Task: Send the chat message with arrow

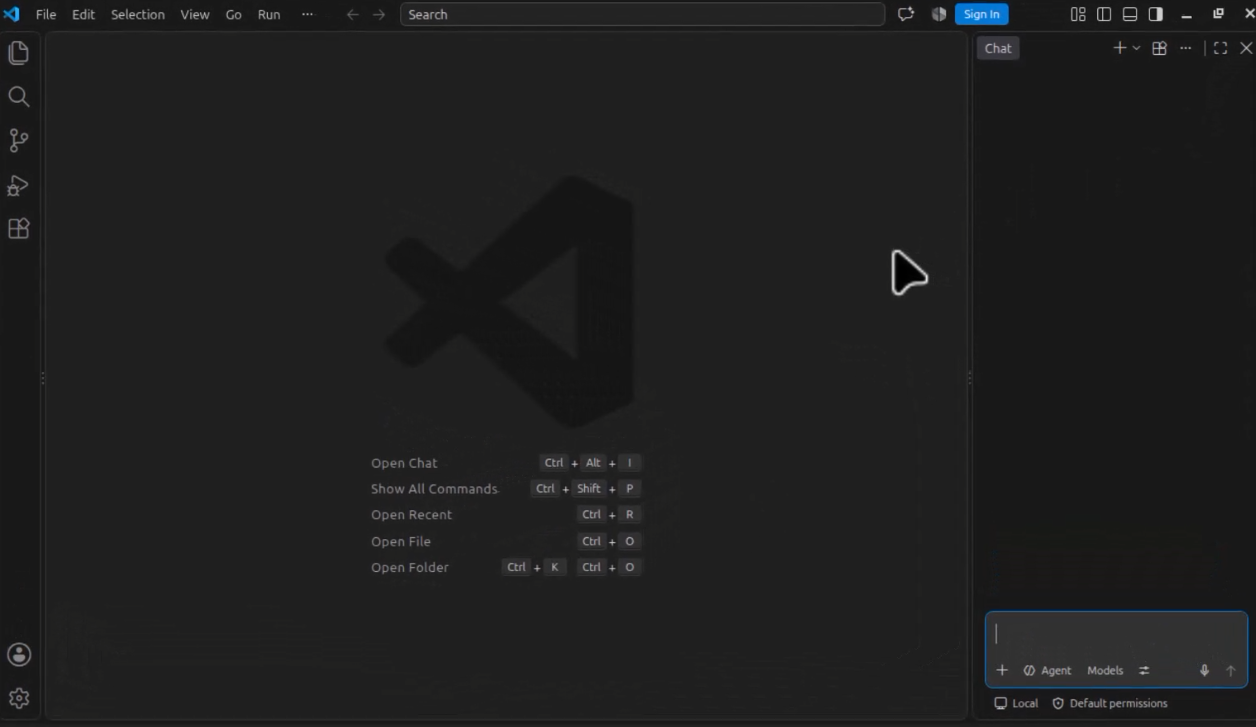Action: pyautogui.click(x=1231, y=670)
